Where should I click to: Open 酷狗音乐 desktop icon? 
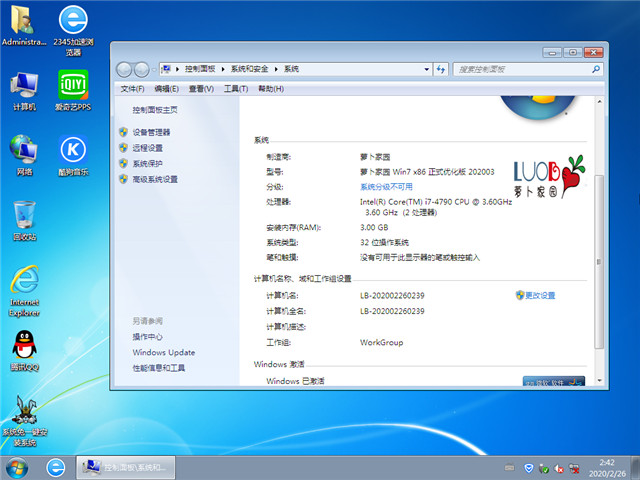[73, 156]
